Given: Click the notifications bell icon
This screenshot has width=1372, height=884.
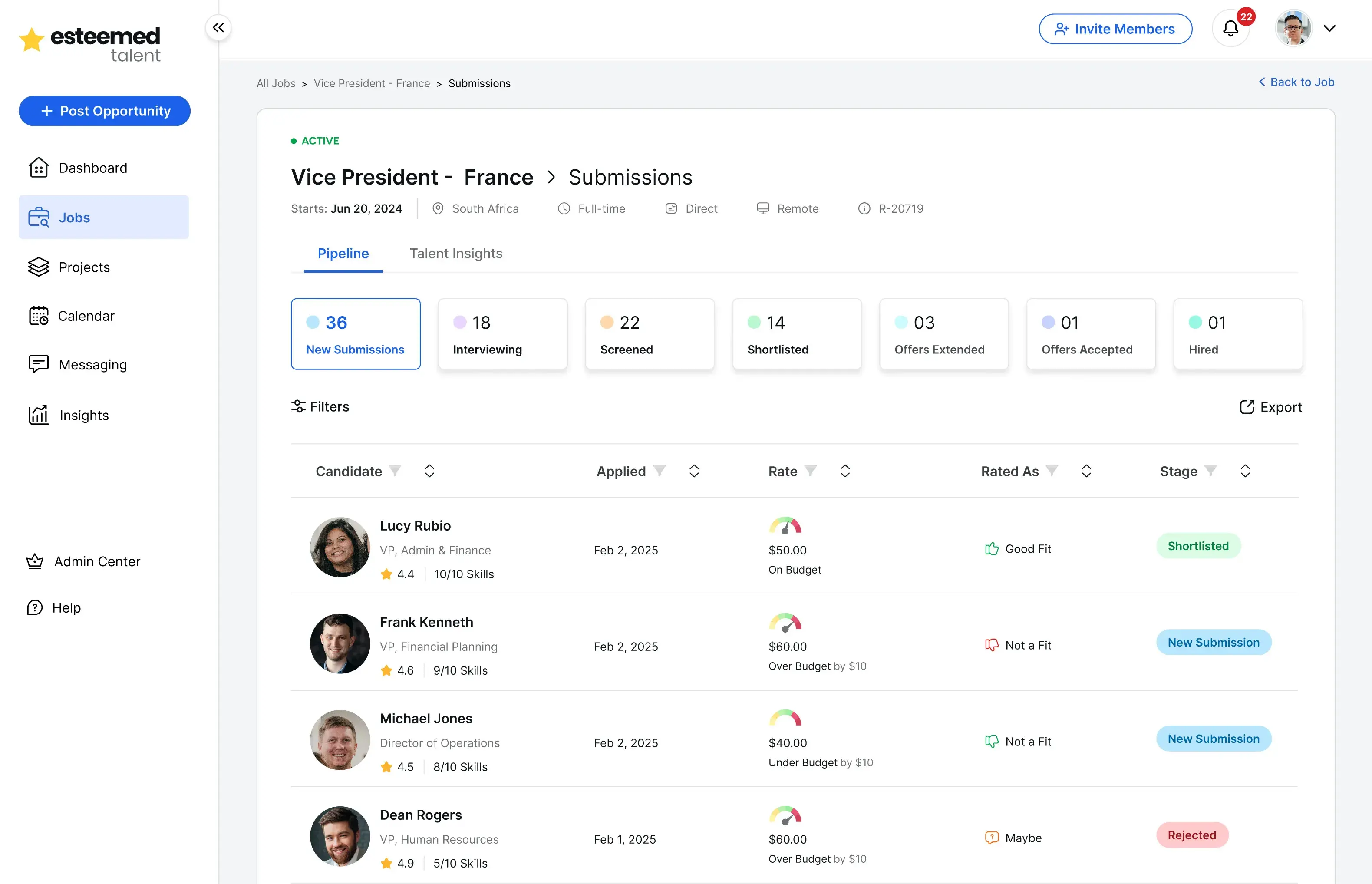Looking at the screenshot, I should [1230, 29].
